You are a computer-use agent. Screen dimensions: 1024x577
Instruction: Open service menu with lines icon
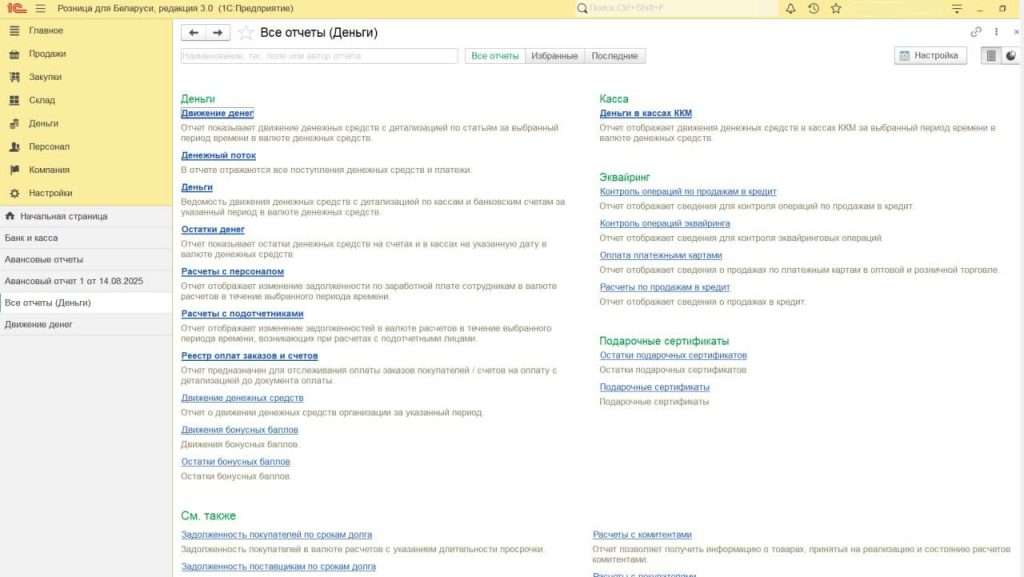click(x=957, y=8)
